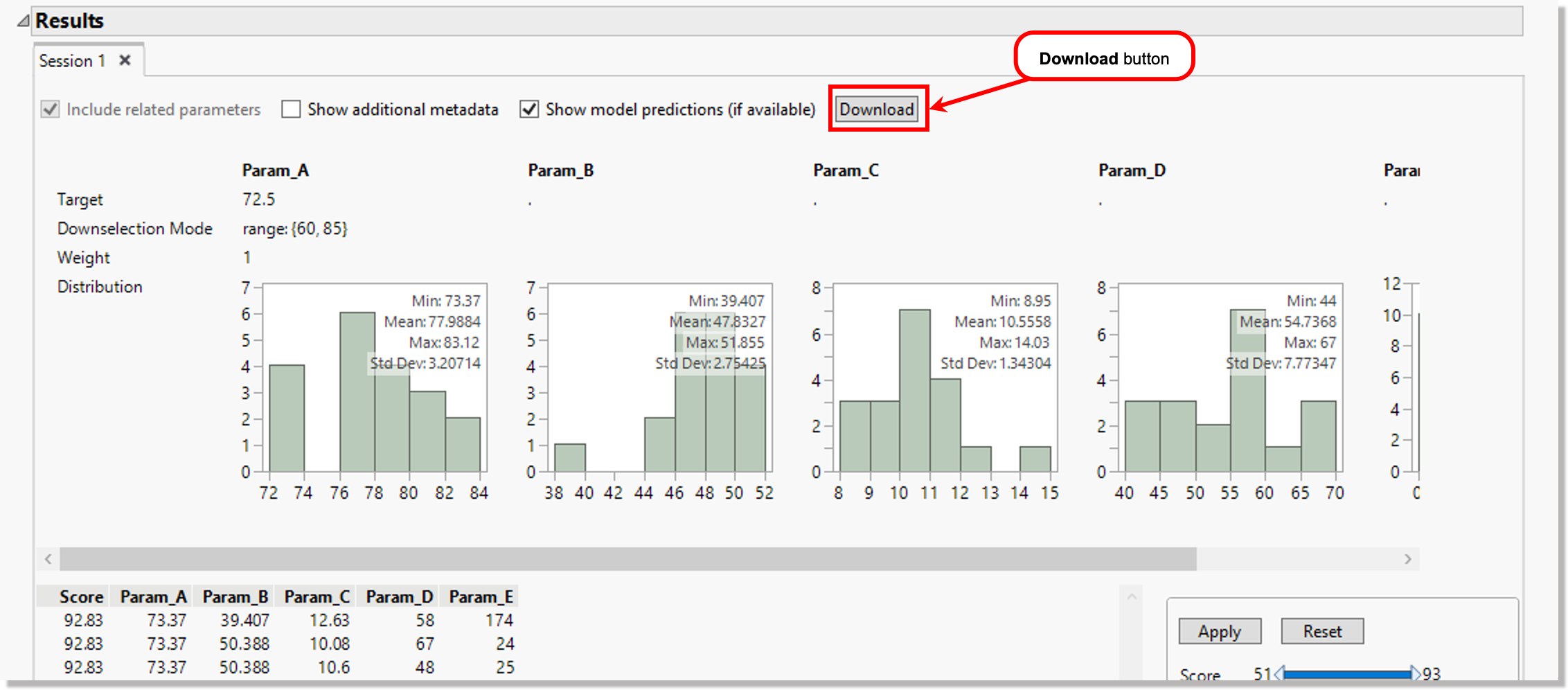Click the Param_E value 24 in table
This screenshot has height=690, width=1568.
pyautogui.click(x=505, y=644)
